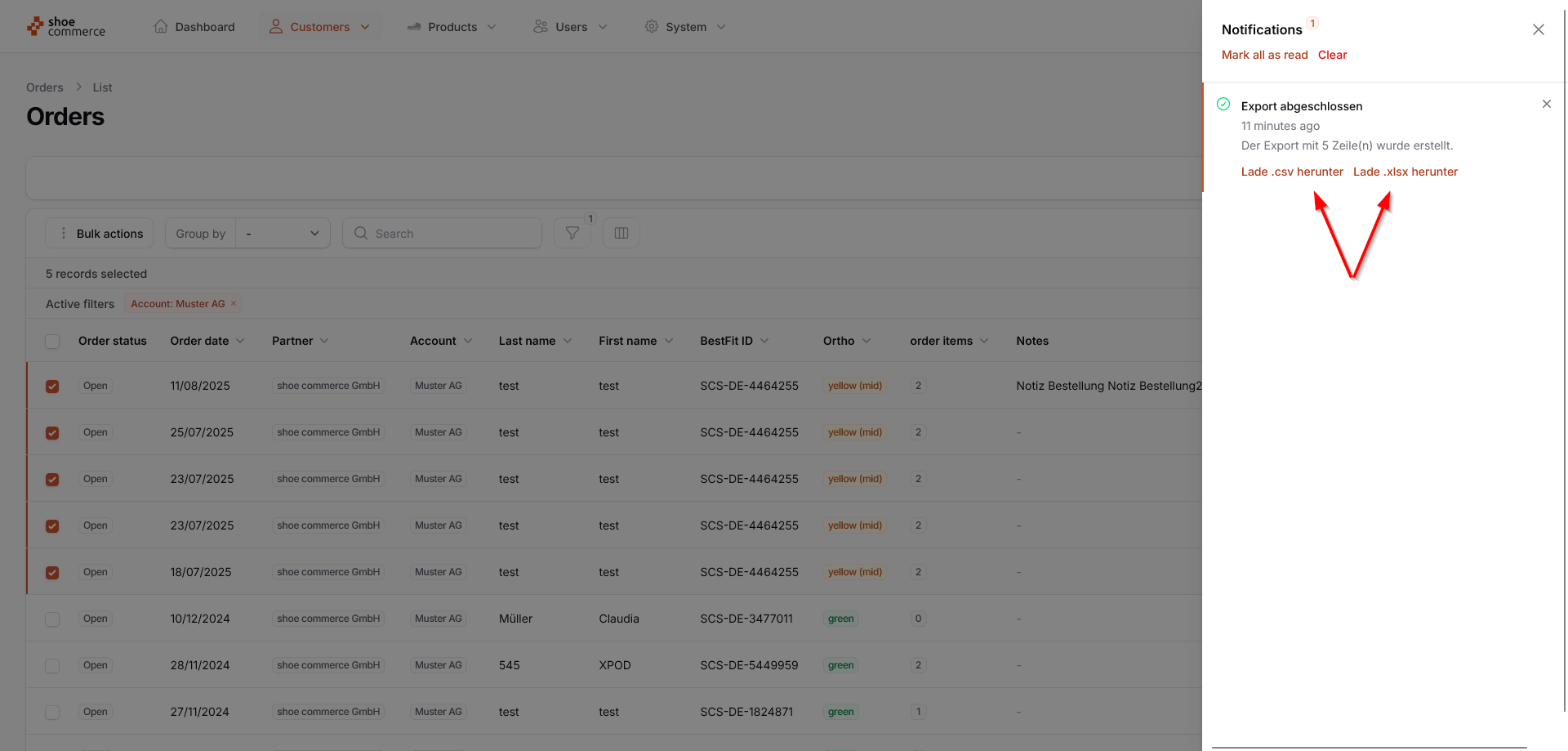Dismiss the Export abgeschlossen notification

click(x=1546, y=105)
